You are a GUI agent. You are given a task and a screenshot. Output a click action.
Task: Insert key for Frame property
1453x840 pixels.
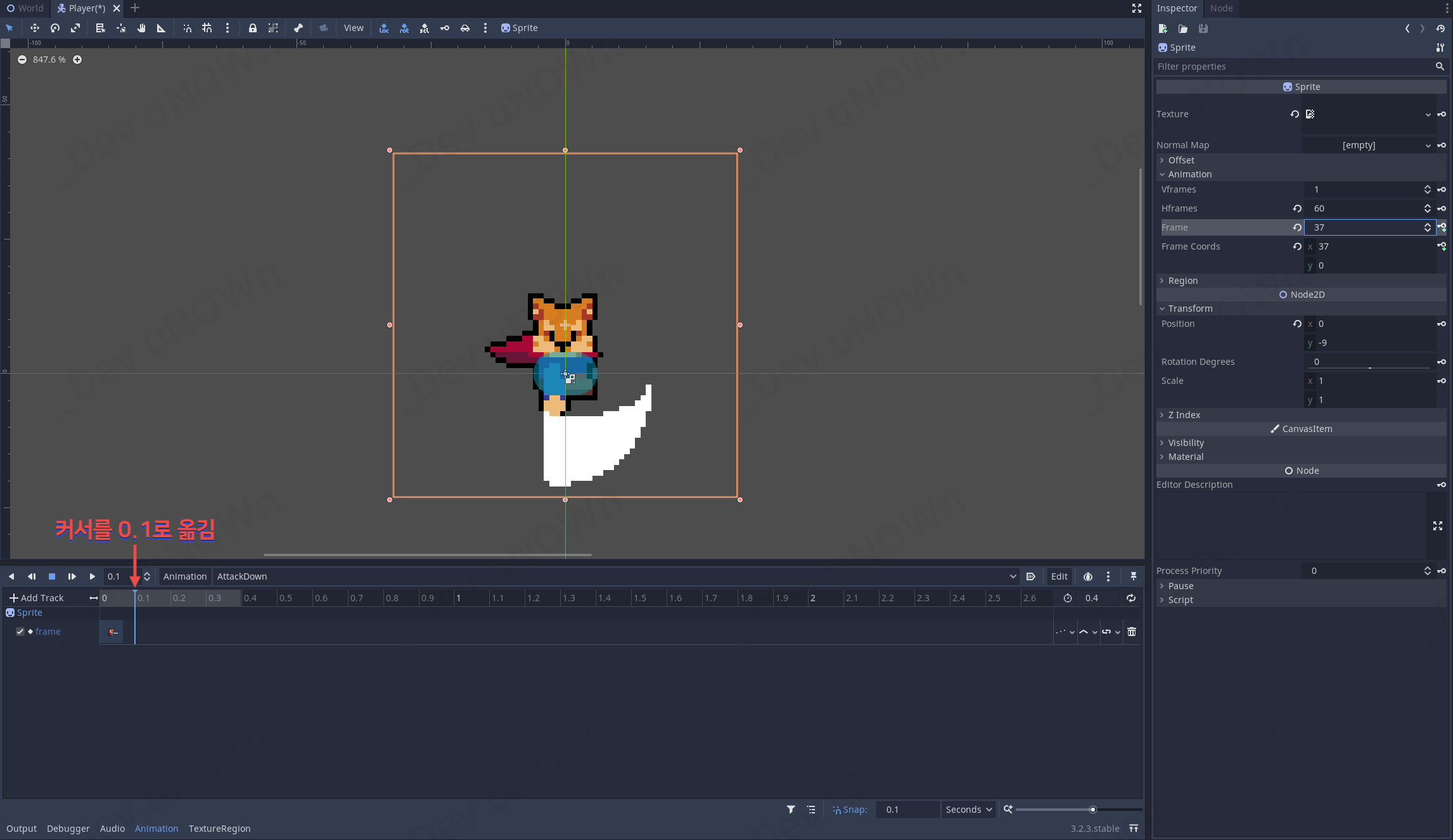coord(1442,227)
